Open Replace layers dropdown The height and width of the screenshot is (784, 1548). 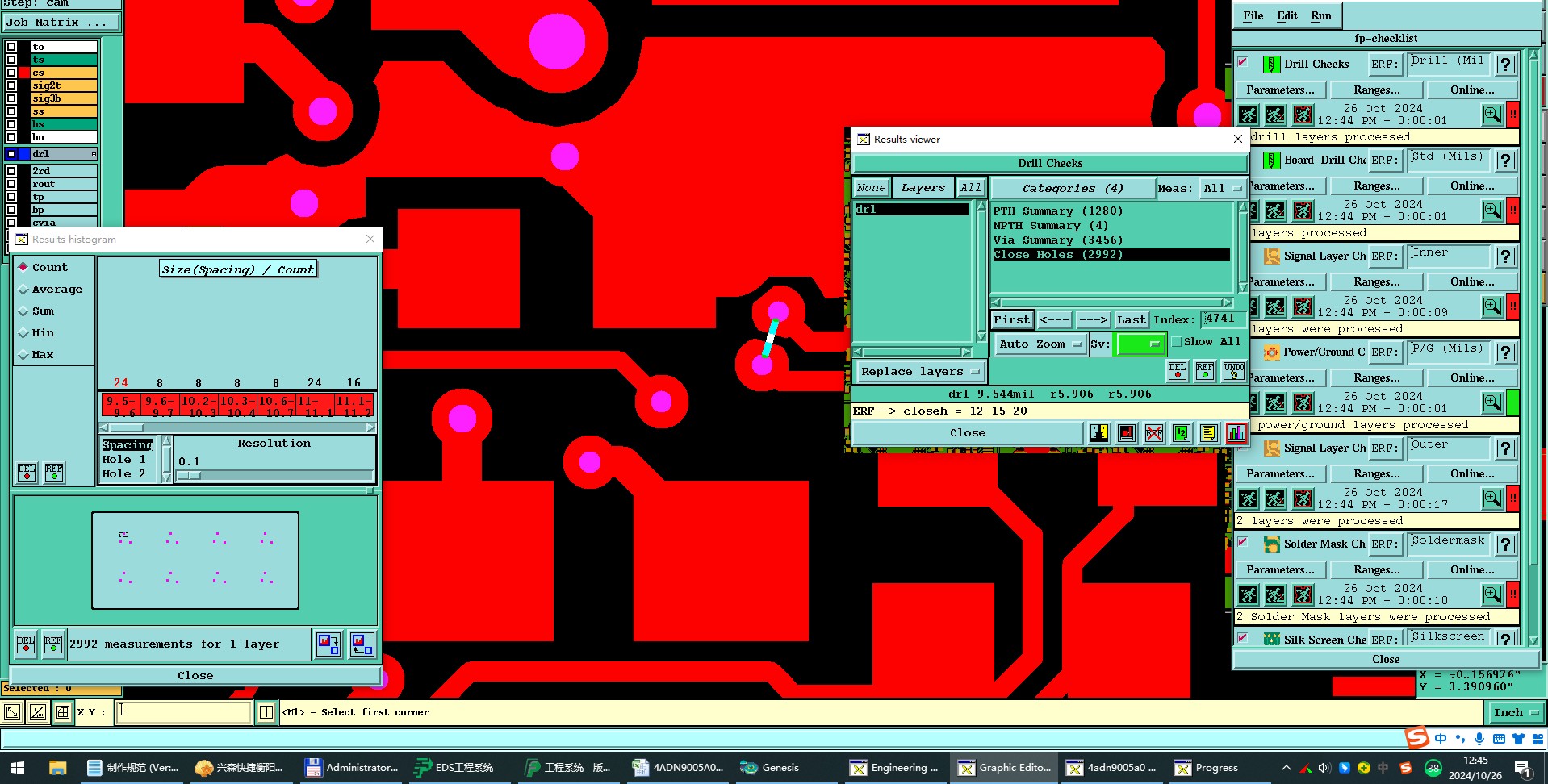(920, 372)
